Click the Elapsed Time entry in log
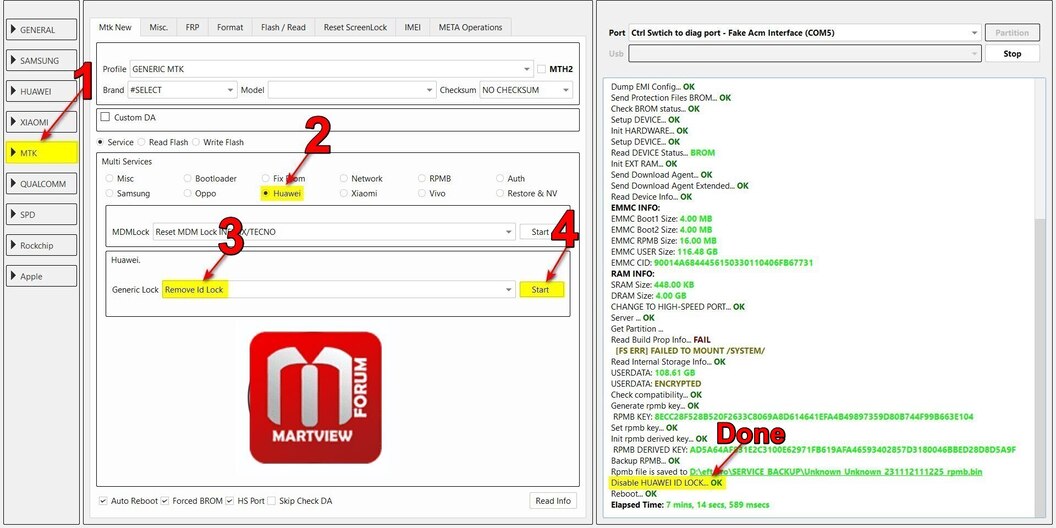The height and width of the screenshot is (528, 1056). point(690,504)
